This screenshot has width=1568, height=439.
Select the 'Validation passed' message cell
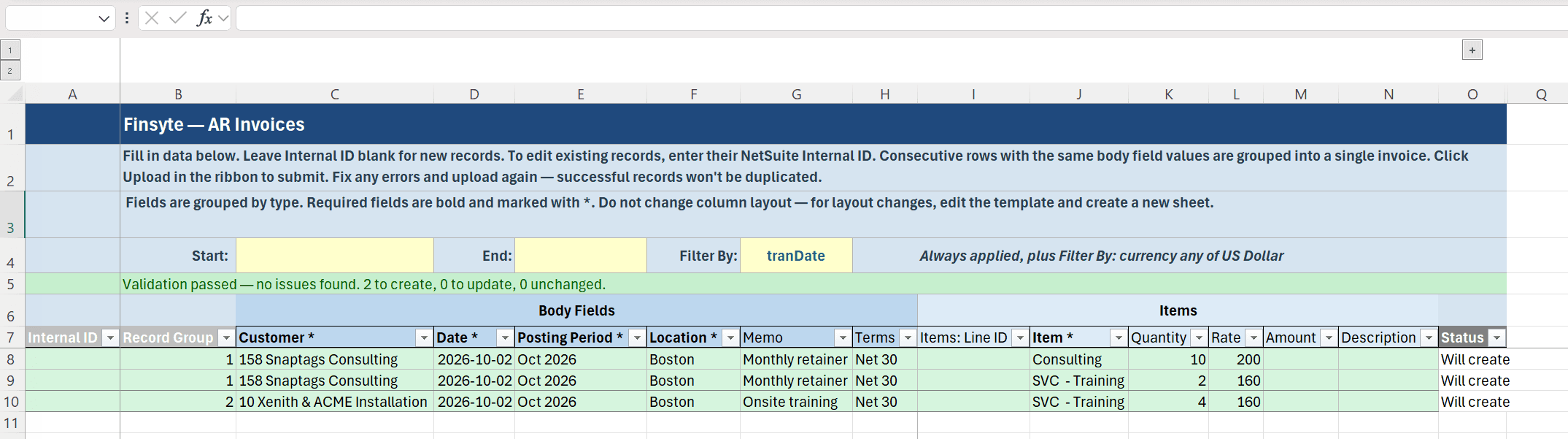coord(813,284)
